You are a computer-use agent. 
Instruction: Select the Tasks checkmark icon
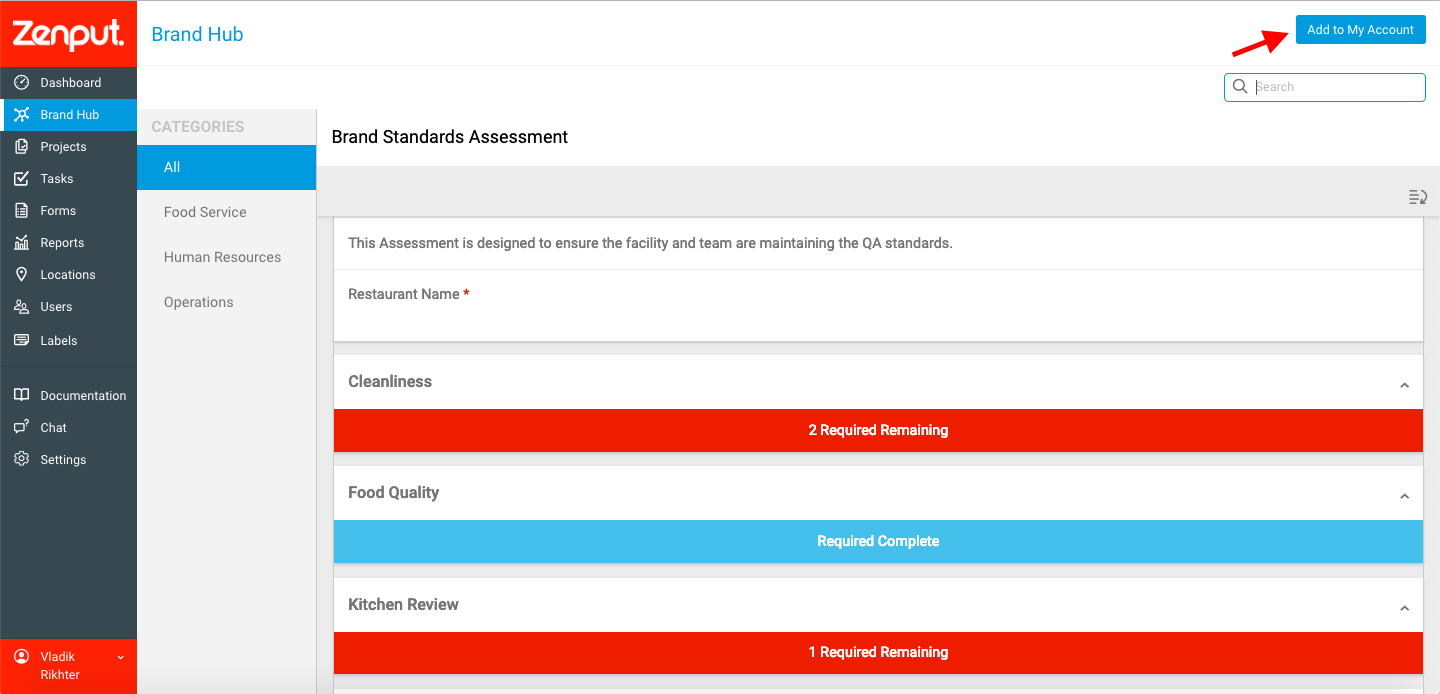[21, 178]
